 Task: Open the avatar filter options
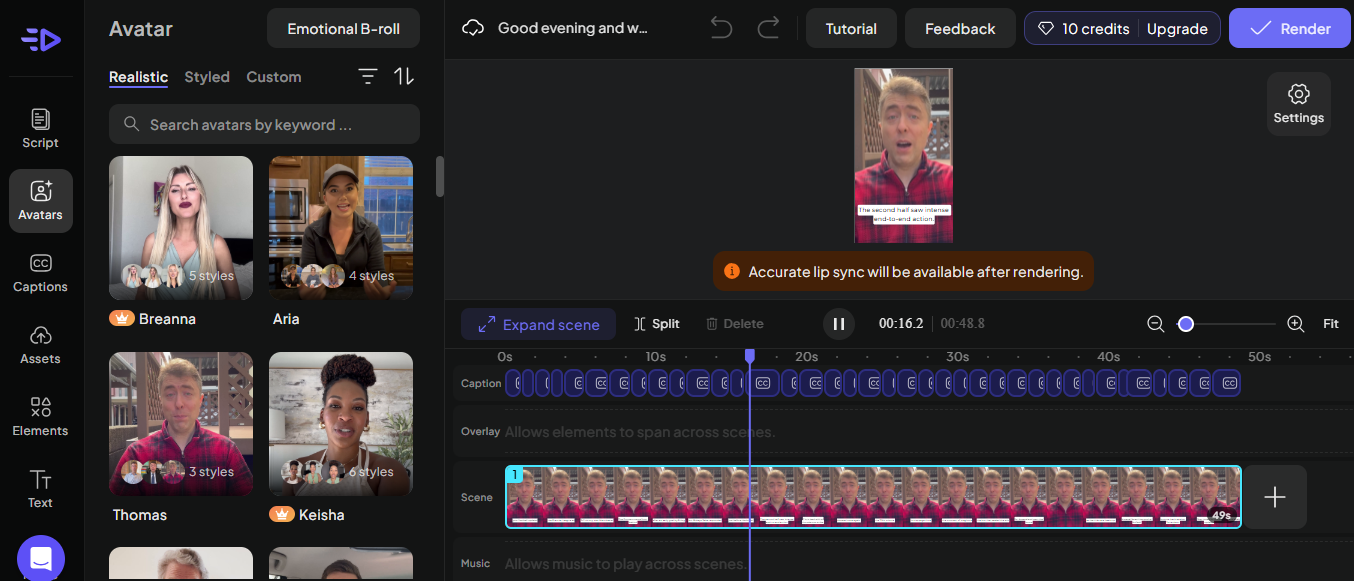click(x=368, y=77)
